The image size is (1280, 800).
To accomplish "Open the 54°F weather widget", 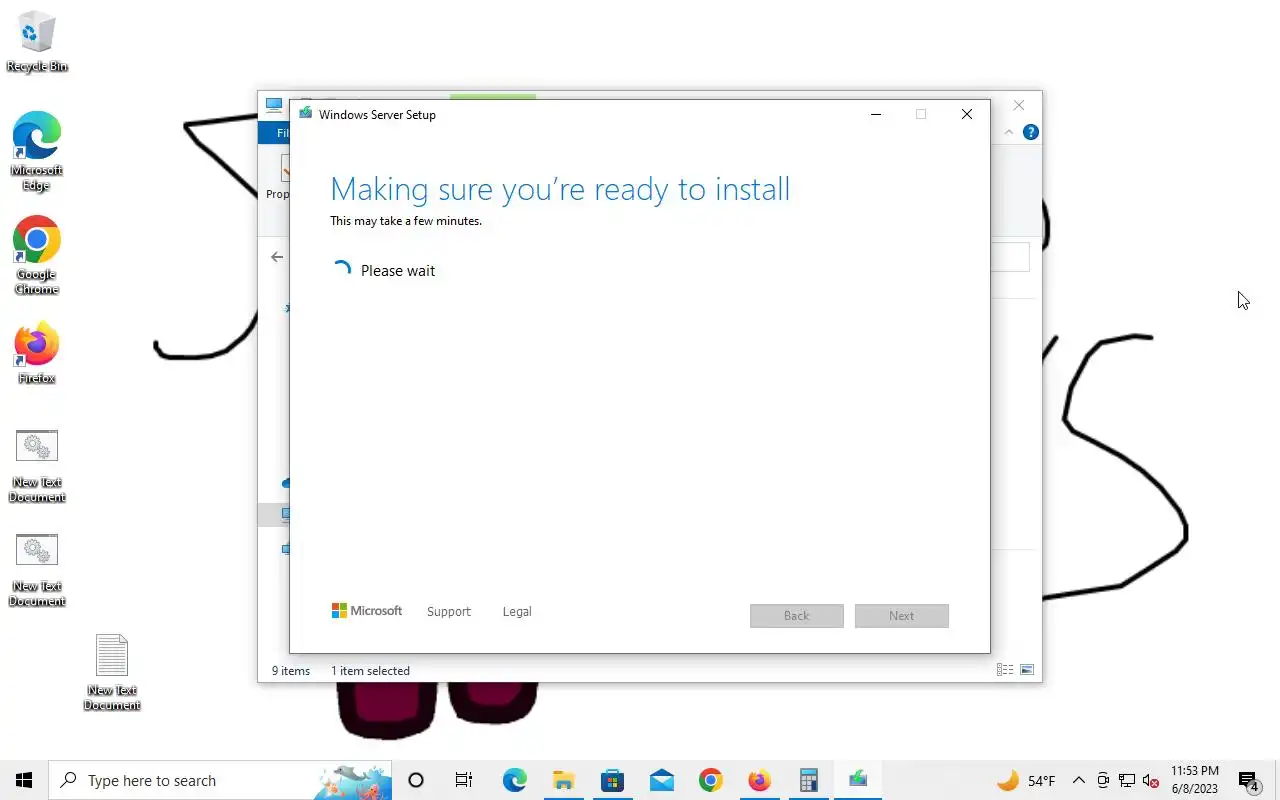I will [x=1025, y=780].
